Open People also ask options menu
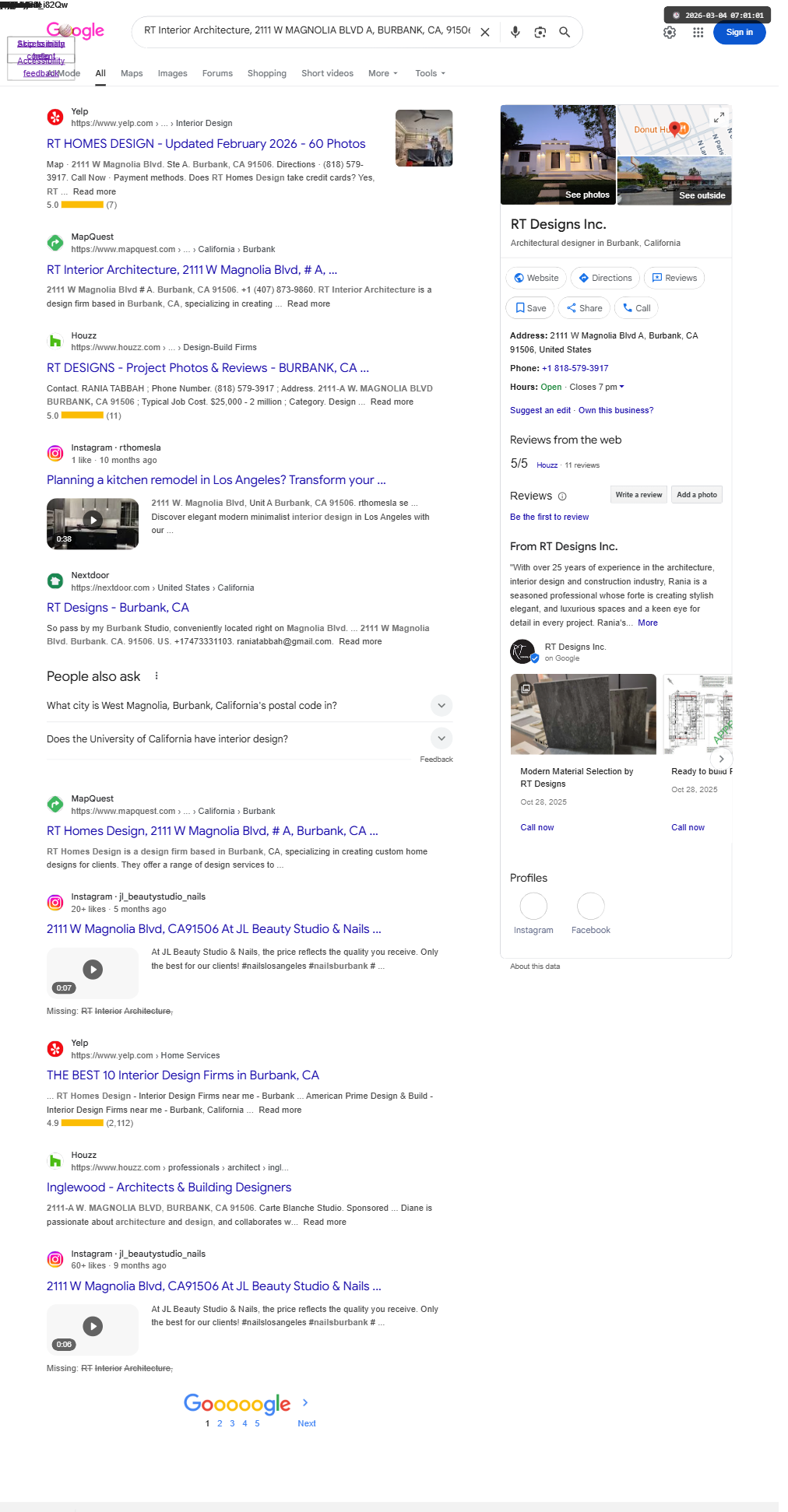The image size is (788, 1512). tap(157, 676)
